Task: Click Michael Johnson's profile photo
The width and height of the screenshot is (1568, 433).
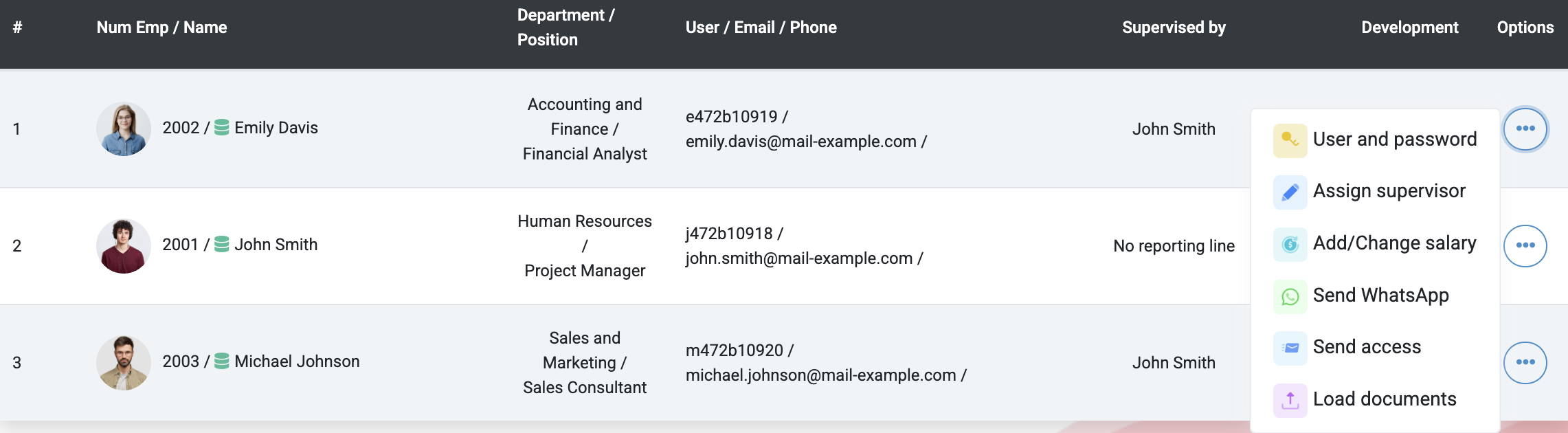Action: pyautogui.click(x=124, y=362)
